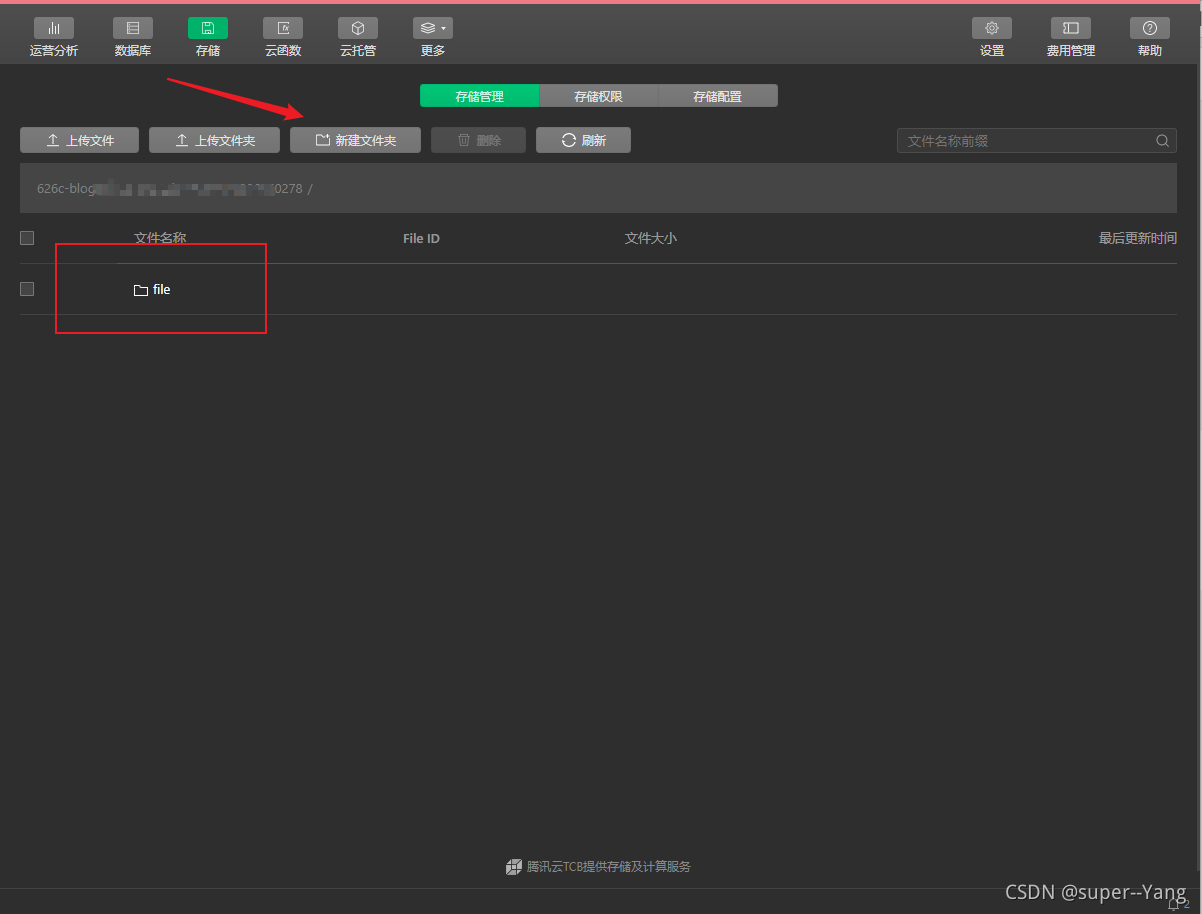Image resolution: width=1202 pixels, height=914 pixels.
Task: Click the Tencent Cloud TCB logo icon
Action: pos(514,867)
